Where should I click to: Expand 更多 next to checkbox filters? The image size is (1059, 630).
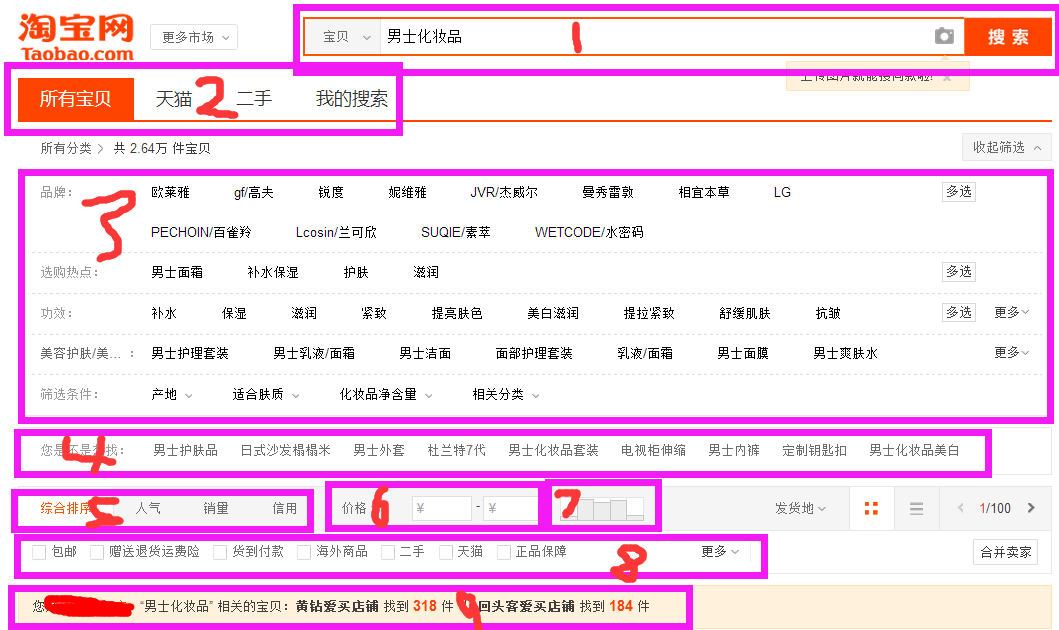pyautogui.click(x=720, y=552)
